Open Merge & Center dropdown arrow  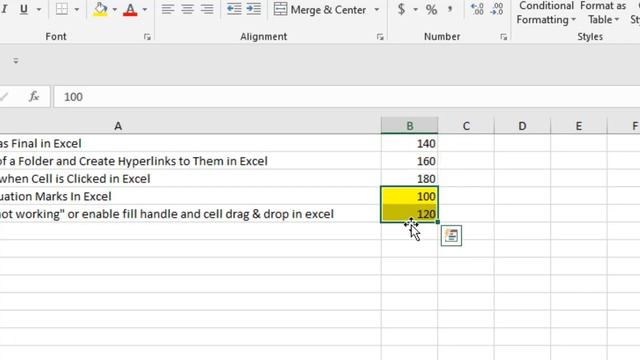pyautogui.click(x=377, y=9)
